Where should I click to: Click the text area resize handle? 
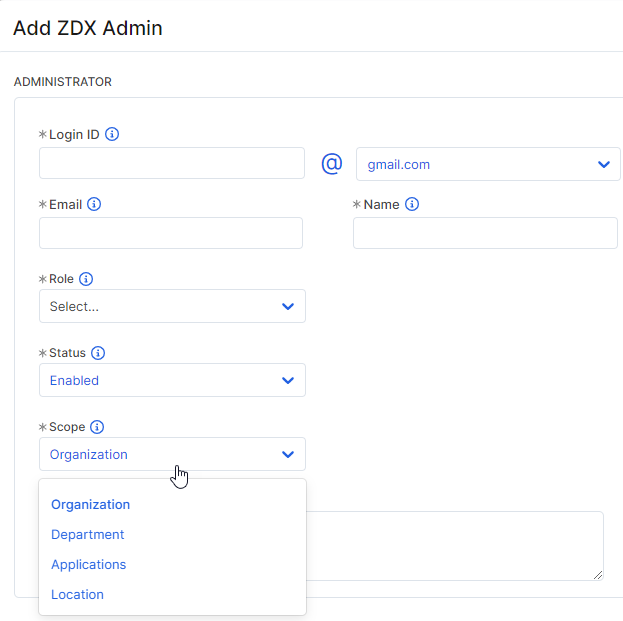(x=598, y=575)
